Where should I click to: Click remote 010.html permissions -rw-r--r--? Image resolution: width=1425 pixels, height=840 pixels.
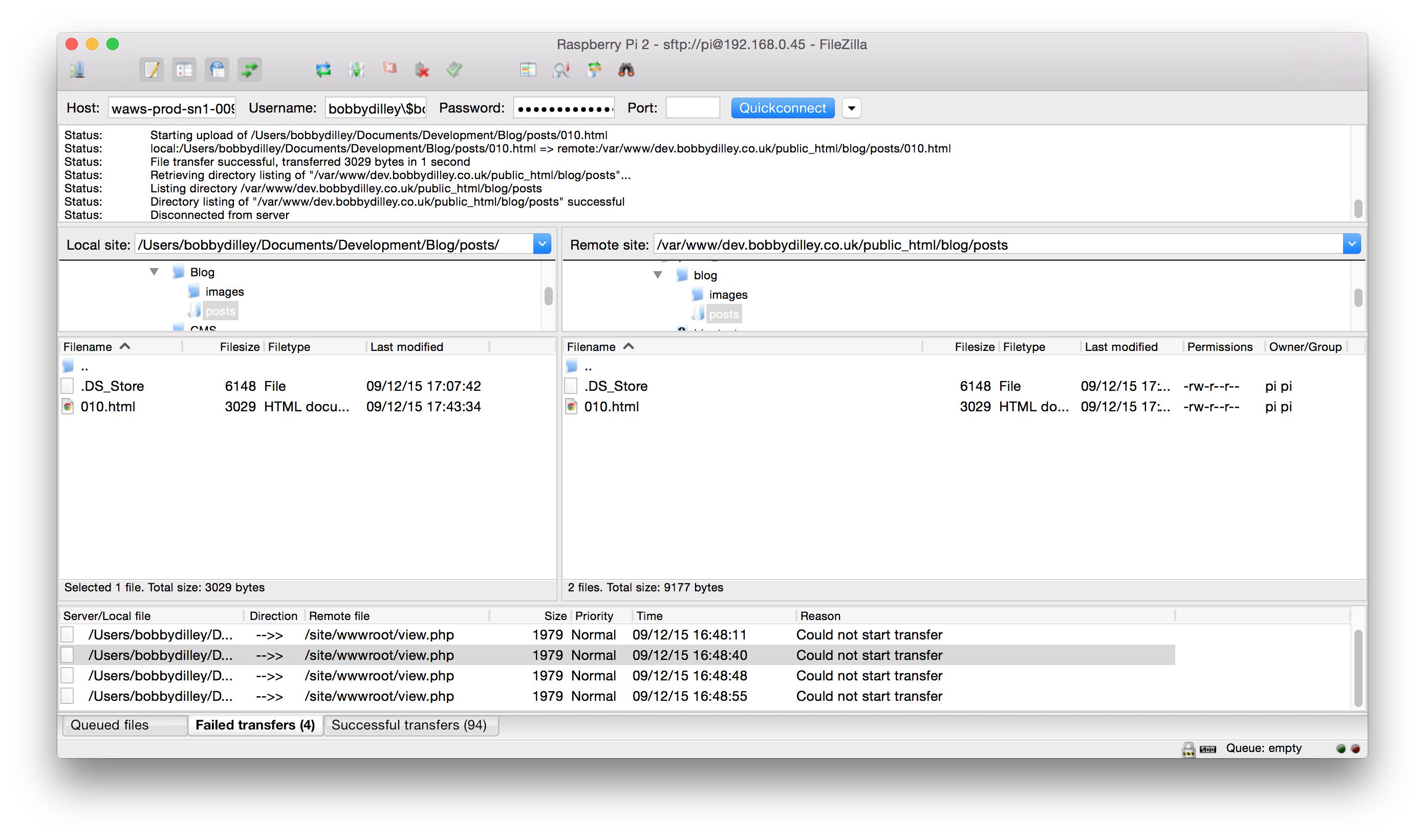pyautogui.click(x=1211, y=407)
